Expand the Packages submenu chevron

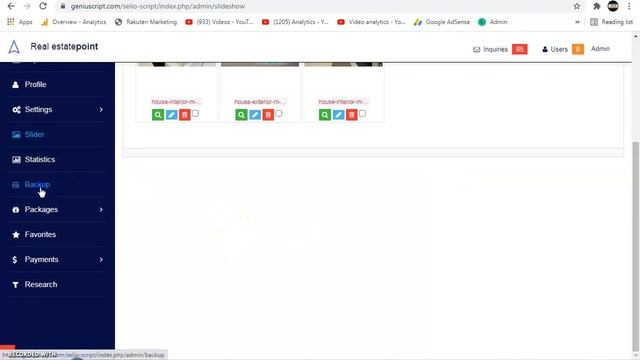pyautogui.click(x=101, y=209)
